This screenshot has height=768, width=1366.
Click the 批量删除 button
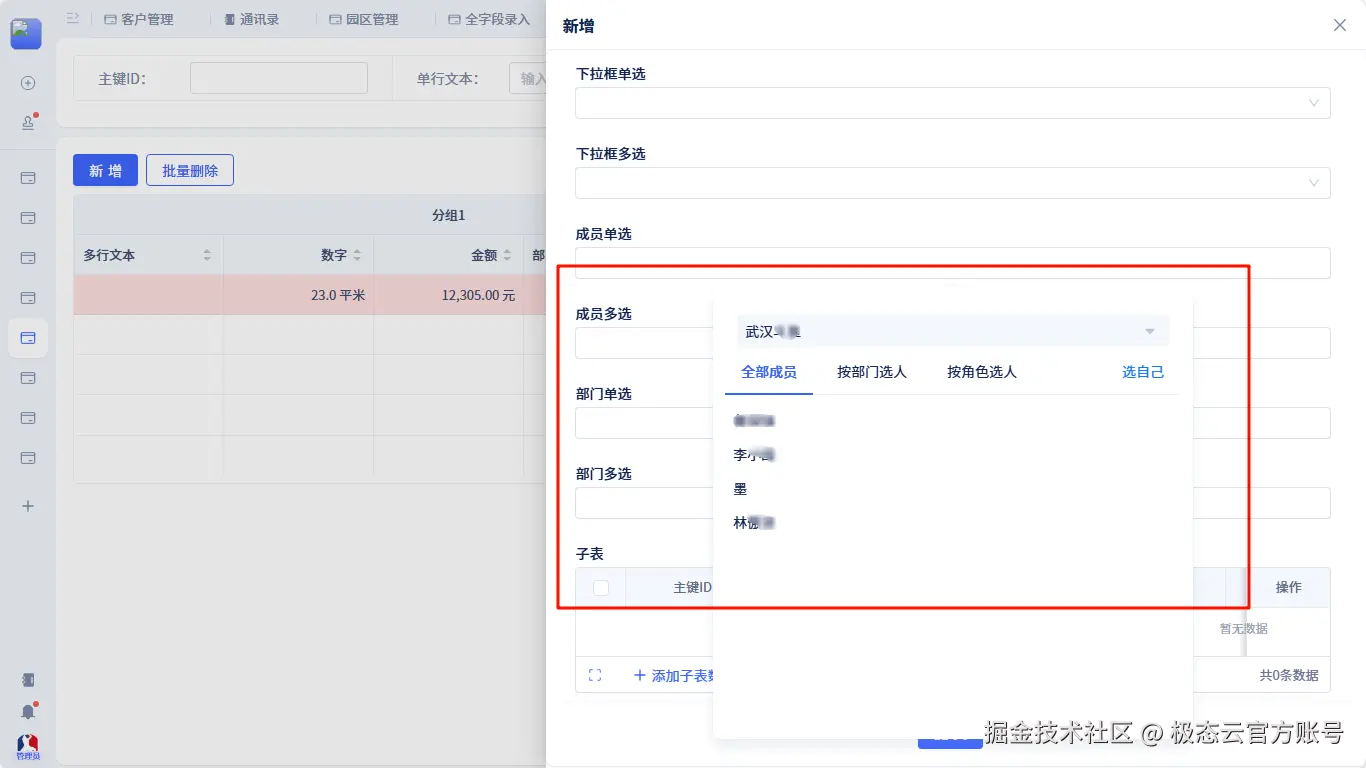(x=190, y=170)
